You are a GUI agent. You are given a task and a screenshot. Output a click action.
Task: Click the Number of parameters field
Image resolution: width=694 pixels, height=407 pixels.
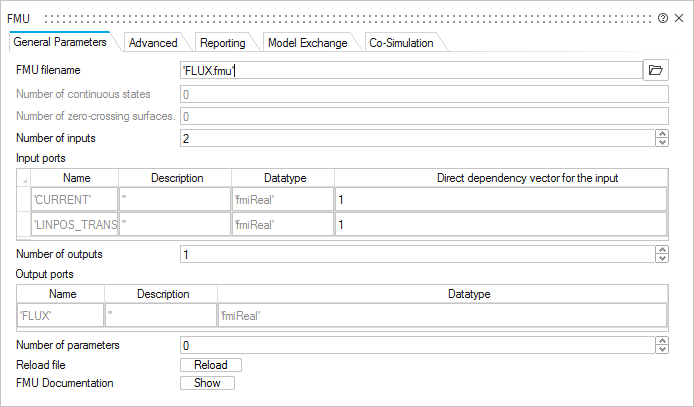coord(417,346)
